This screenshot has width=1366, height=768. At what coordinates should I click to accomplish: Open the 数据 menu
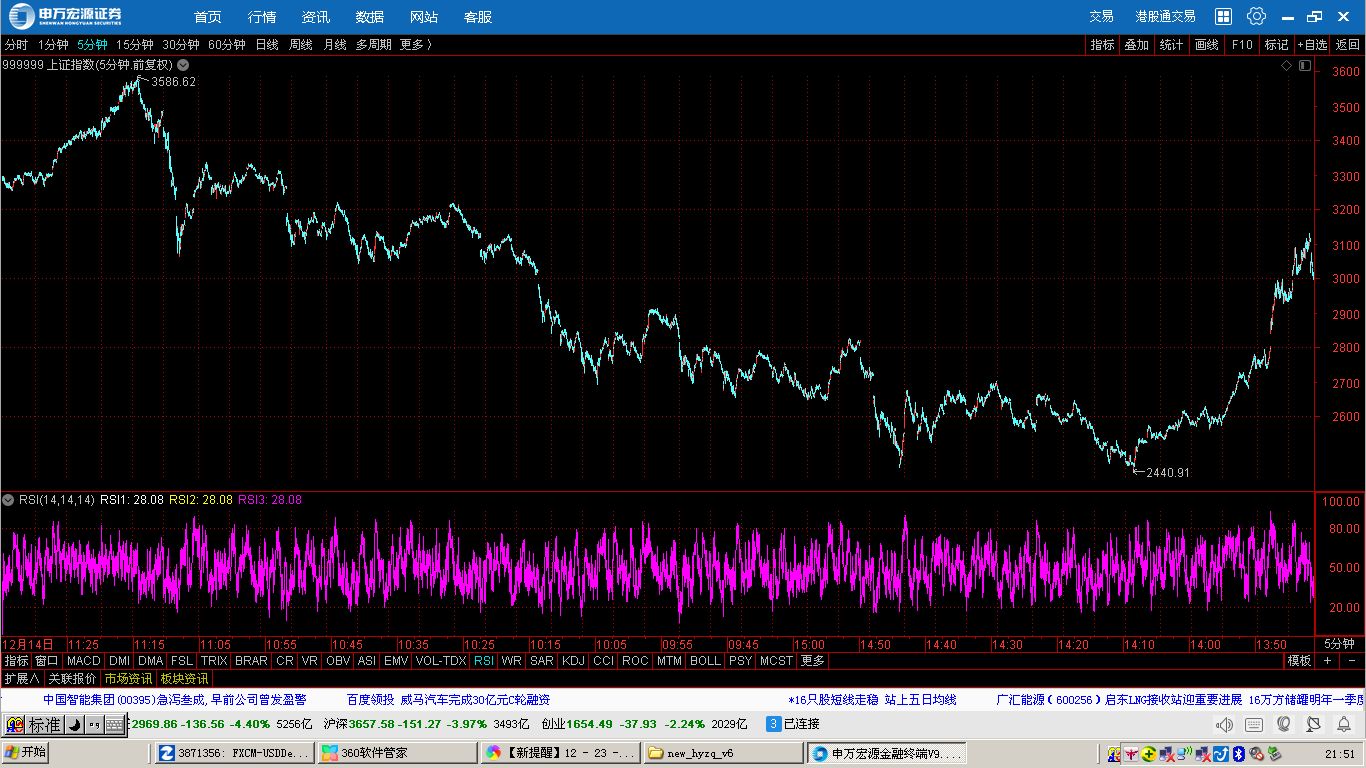click(370, 17)
